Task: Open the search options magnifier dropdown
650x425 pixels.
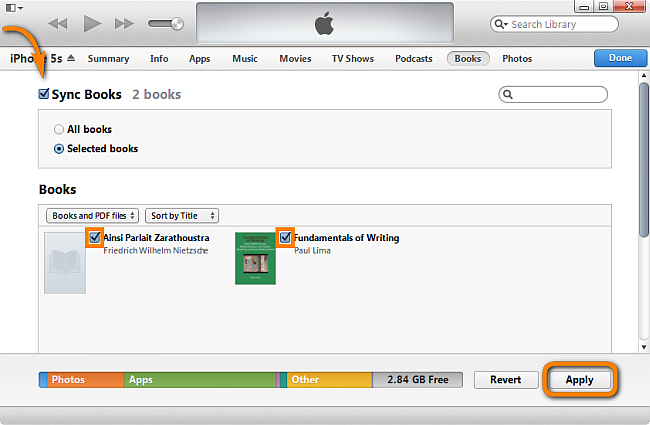Action: pos(501,24)
